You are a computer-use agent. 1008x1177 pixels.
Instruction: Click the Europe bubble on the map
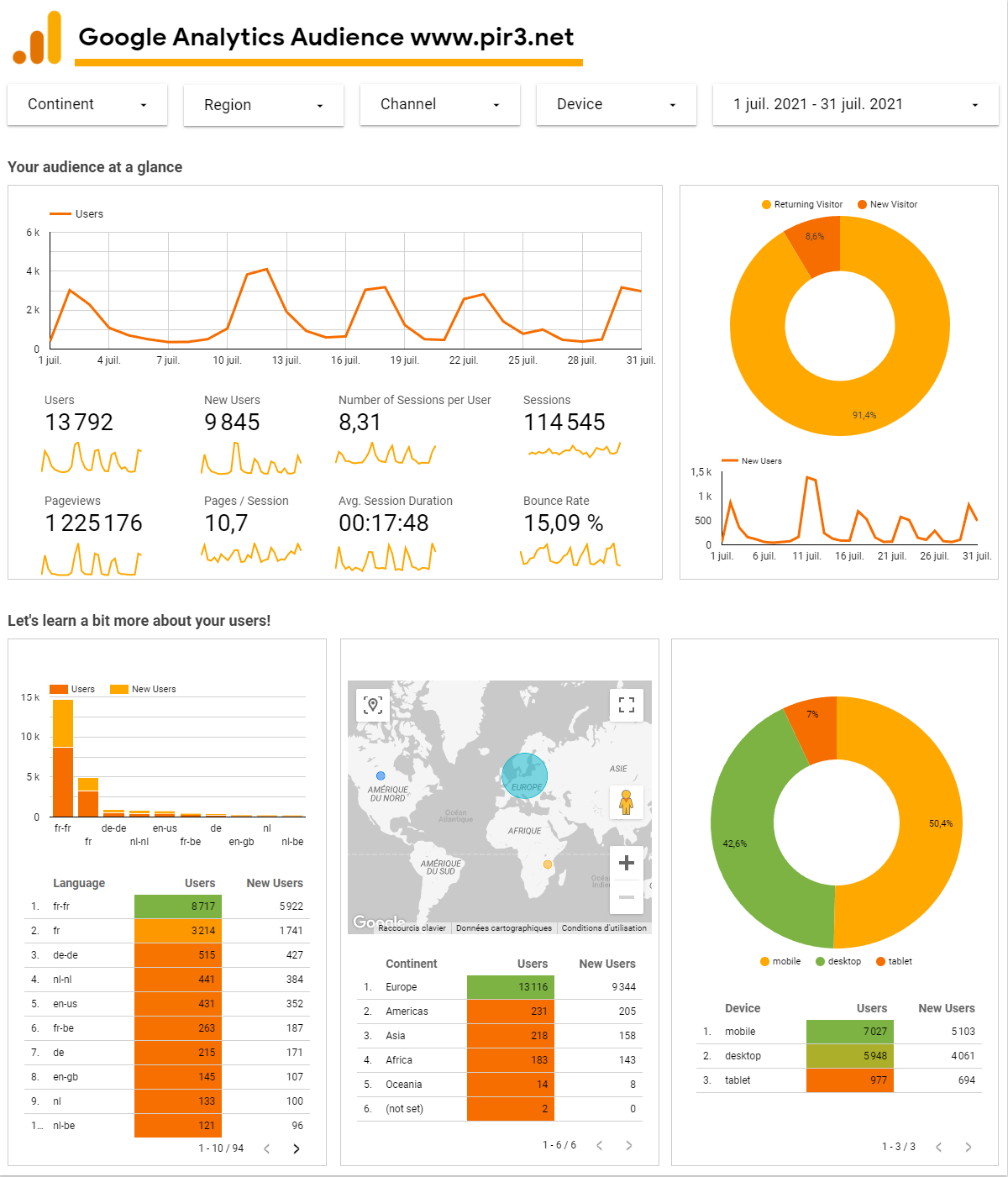[525, 775]
